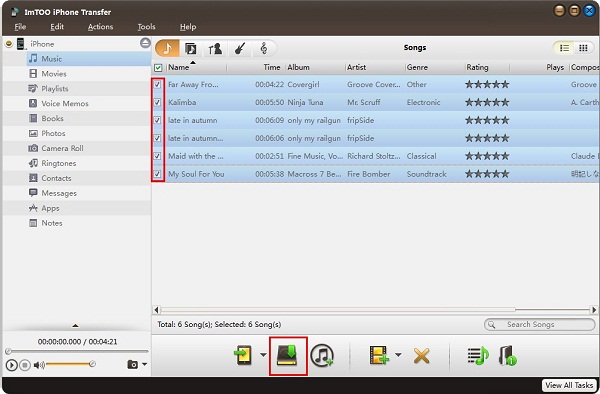Click Add files to device icon
Image resolution: width=600 pixels, height=394 pixels.
click(x=243, y=355)
